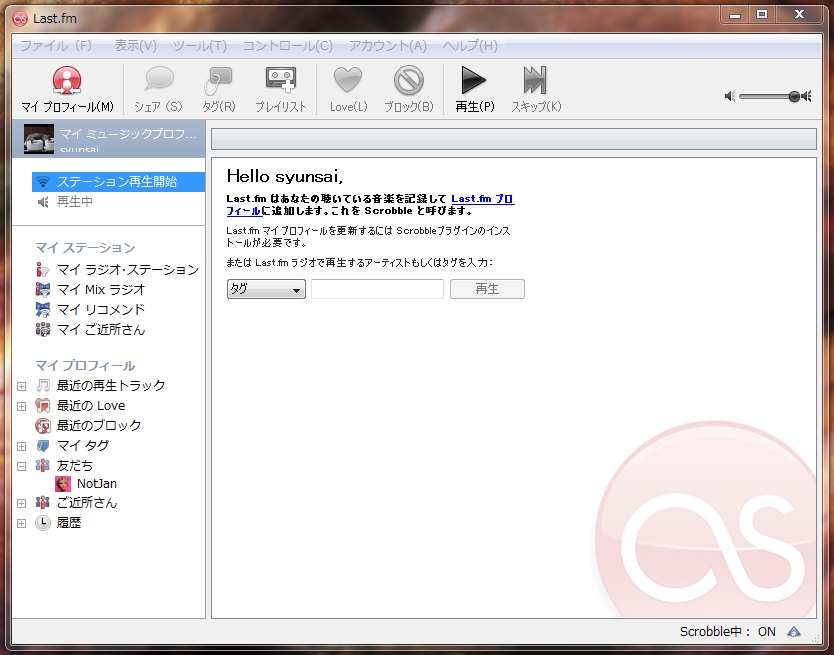
Task: Click the syunsai profile avatar thumbnail
Action: tap(39, 139)
